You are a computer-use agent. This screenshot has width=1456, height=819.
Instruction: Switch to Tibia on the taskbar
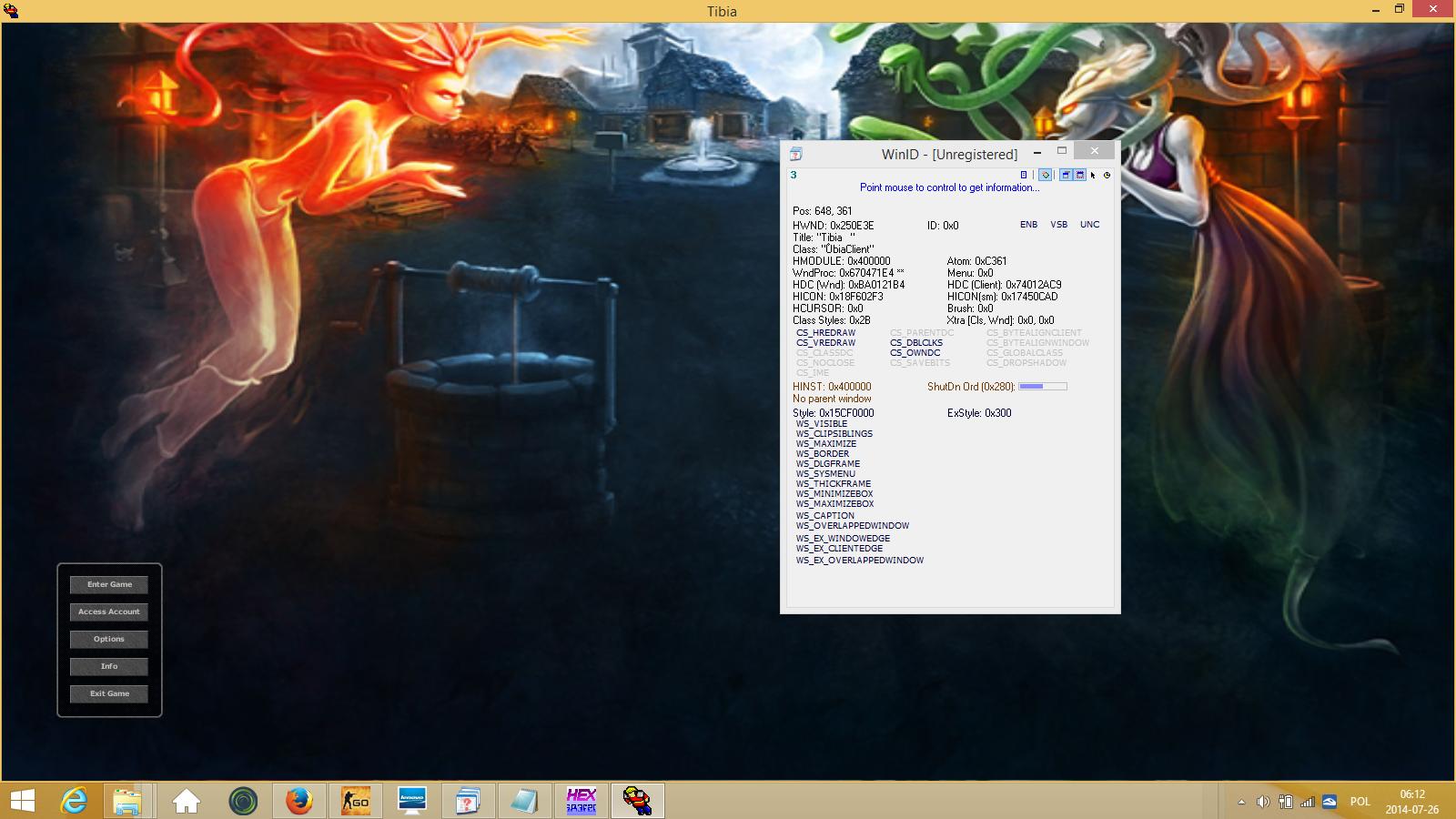point(638,801)
